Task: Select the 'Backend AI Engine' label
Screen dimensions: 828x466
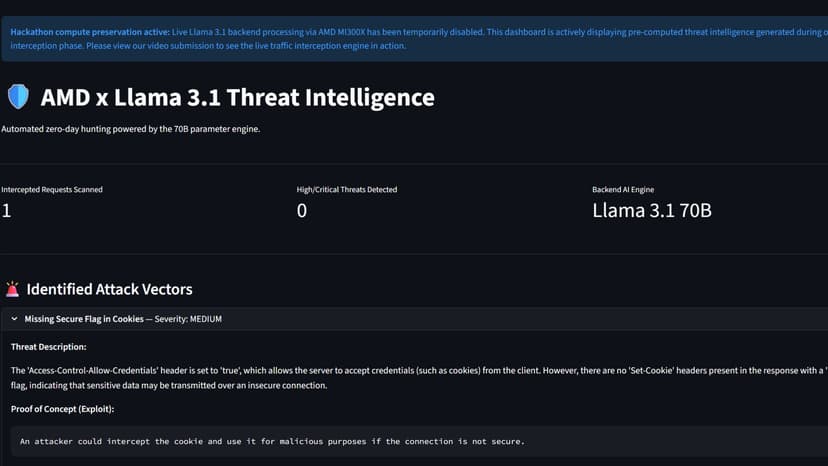Action: coord(623,189)
